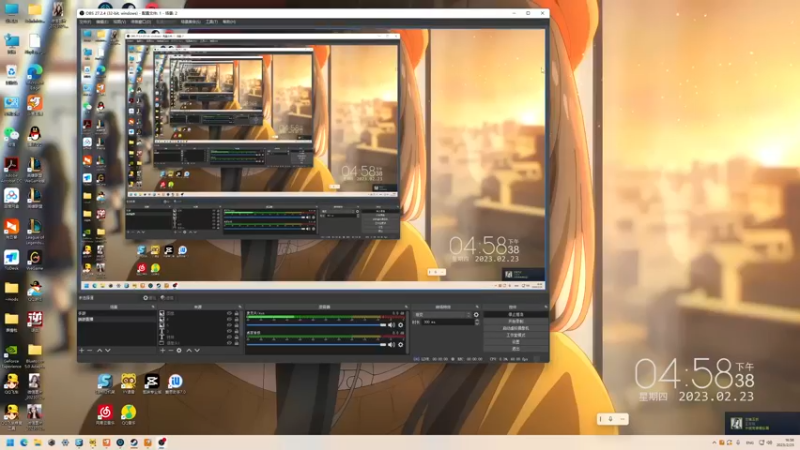Pop out the Scenes dock panel
Screen dimensions: 800x450
click(153, 307)
